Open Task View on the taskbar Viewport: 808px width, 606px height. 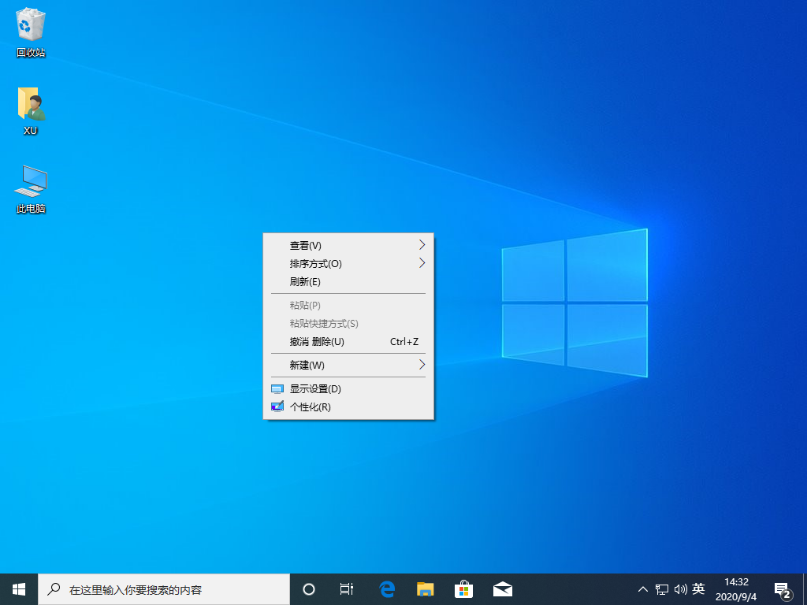(346, 589)
